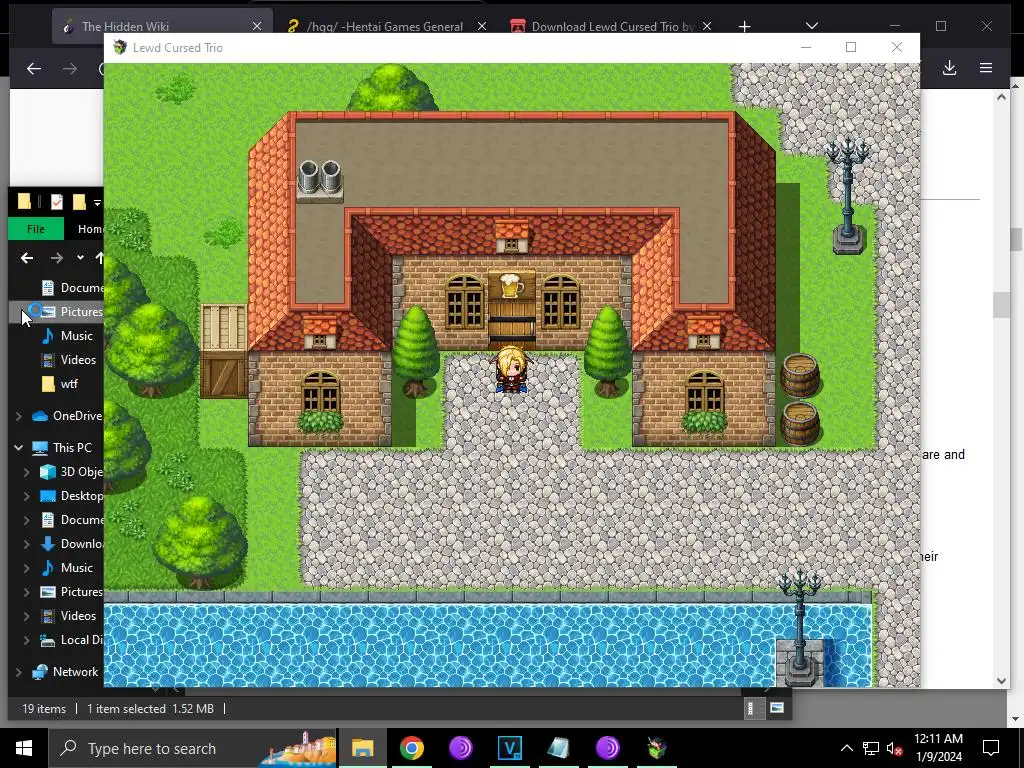1024x768 pixels.
Task: Open the wtf folder in navigation pane
Action: [x=59, y=384]
